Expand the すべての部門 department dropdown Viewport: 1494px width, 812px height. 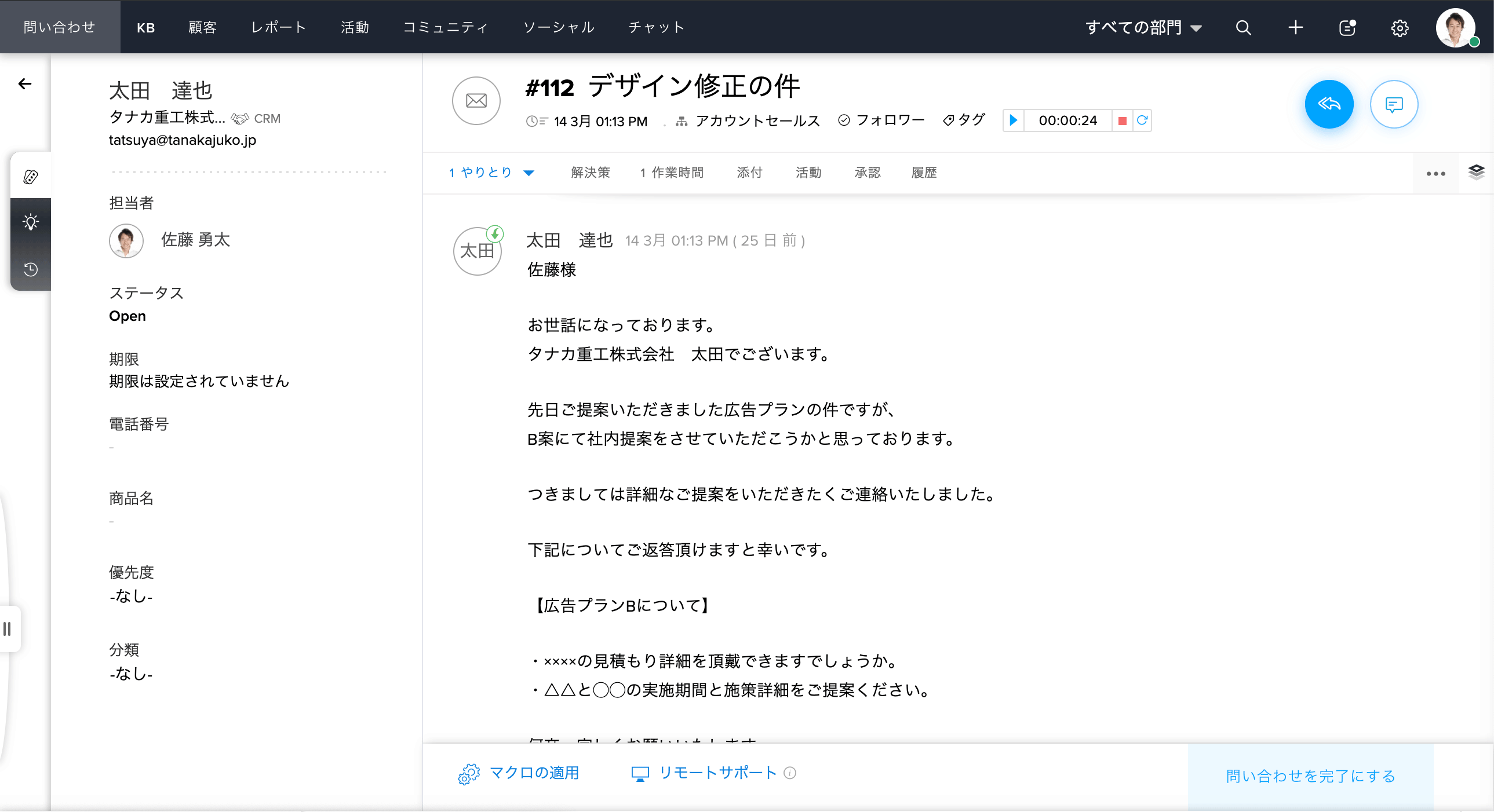[1143, 27]
